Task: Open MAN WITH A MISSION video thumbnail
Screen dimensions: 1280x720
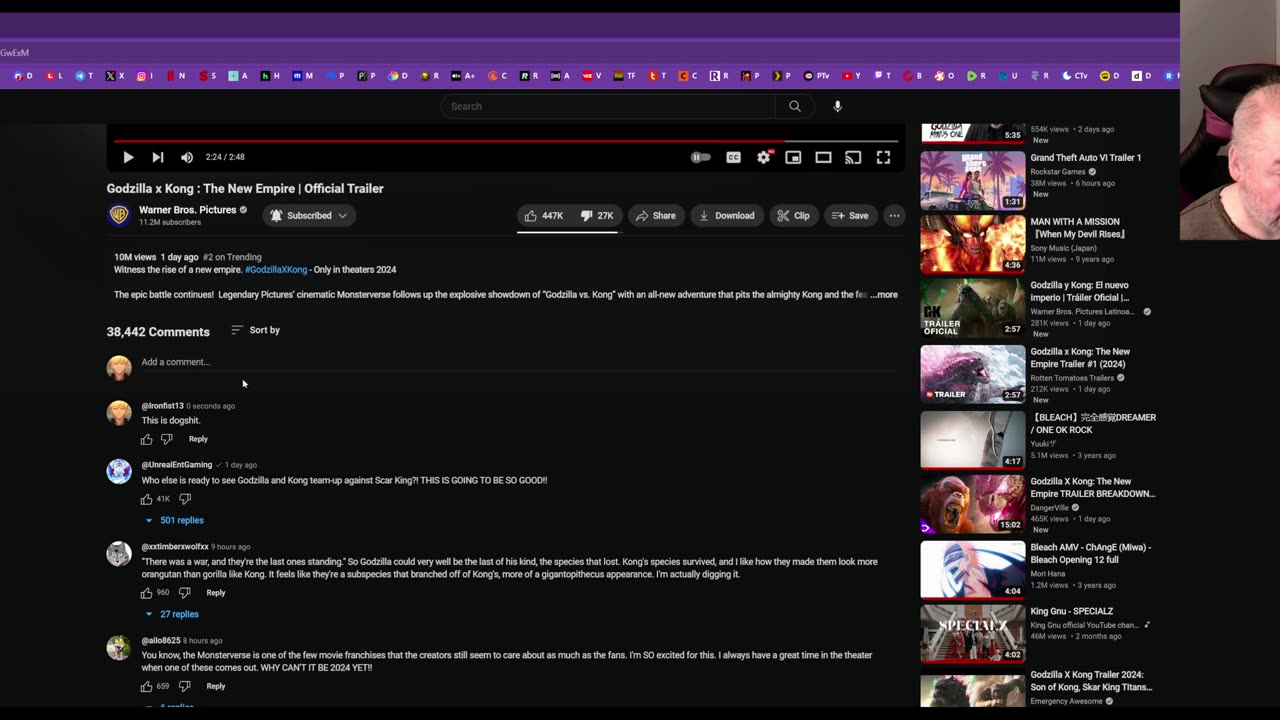Action: (973, 244)
